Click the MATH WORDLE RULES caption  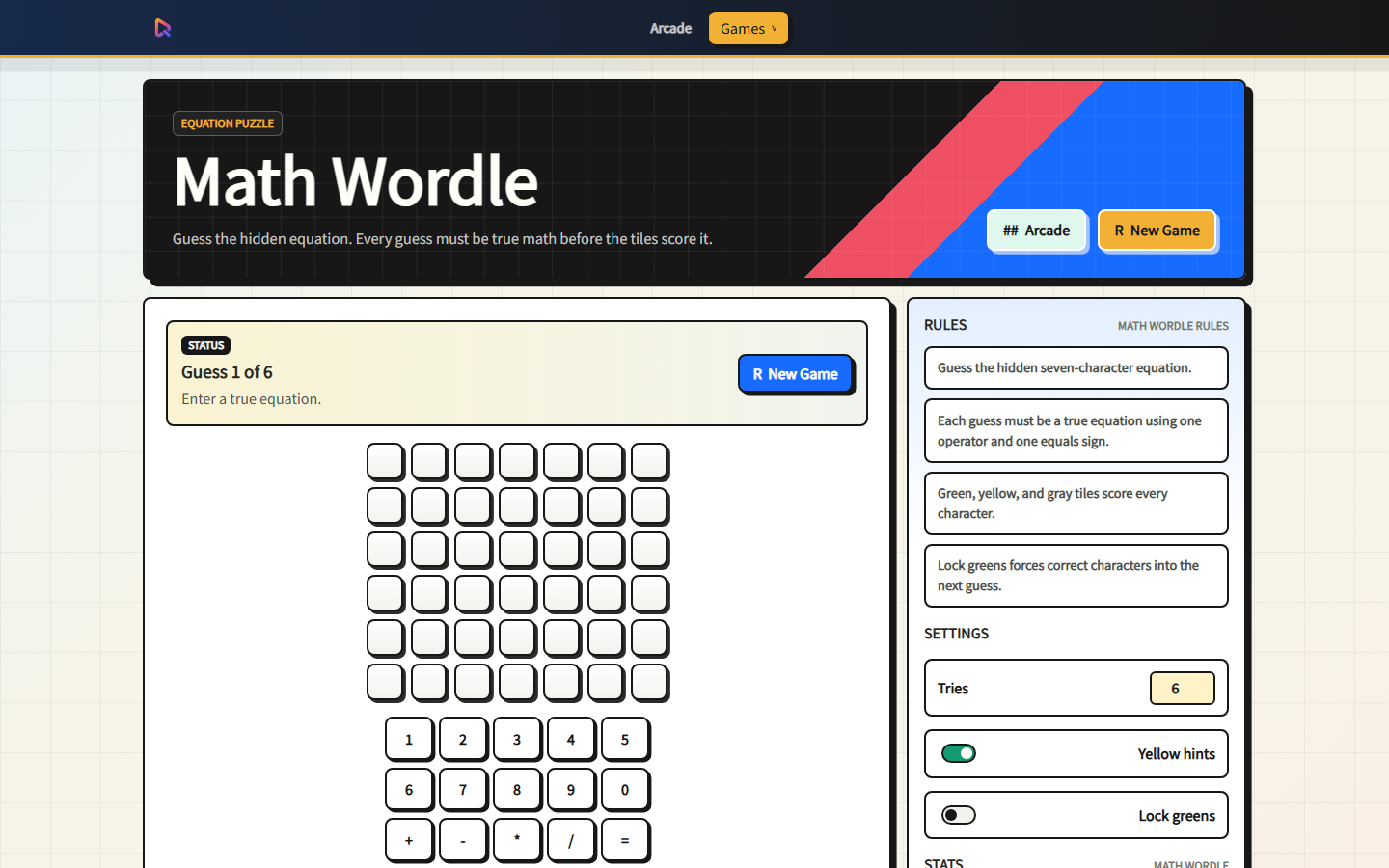(x=1173, y=326)
